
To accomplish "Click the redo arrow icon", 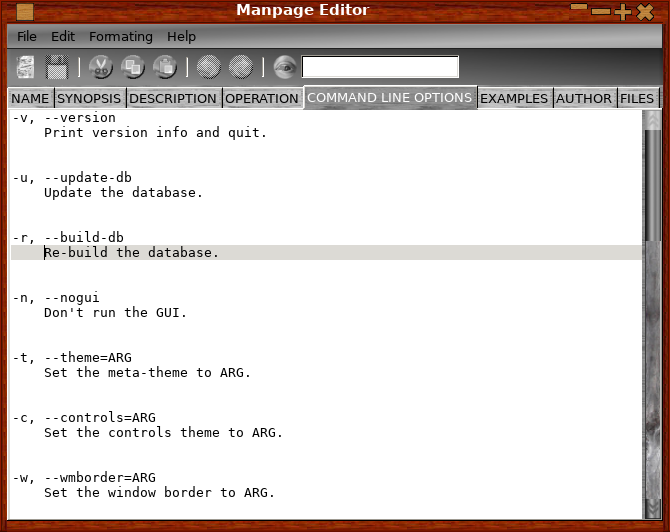I will [x=241, y=67].
